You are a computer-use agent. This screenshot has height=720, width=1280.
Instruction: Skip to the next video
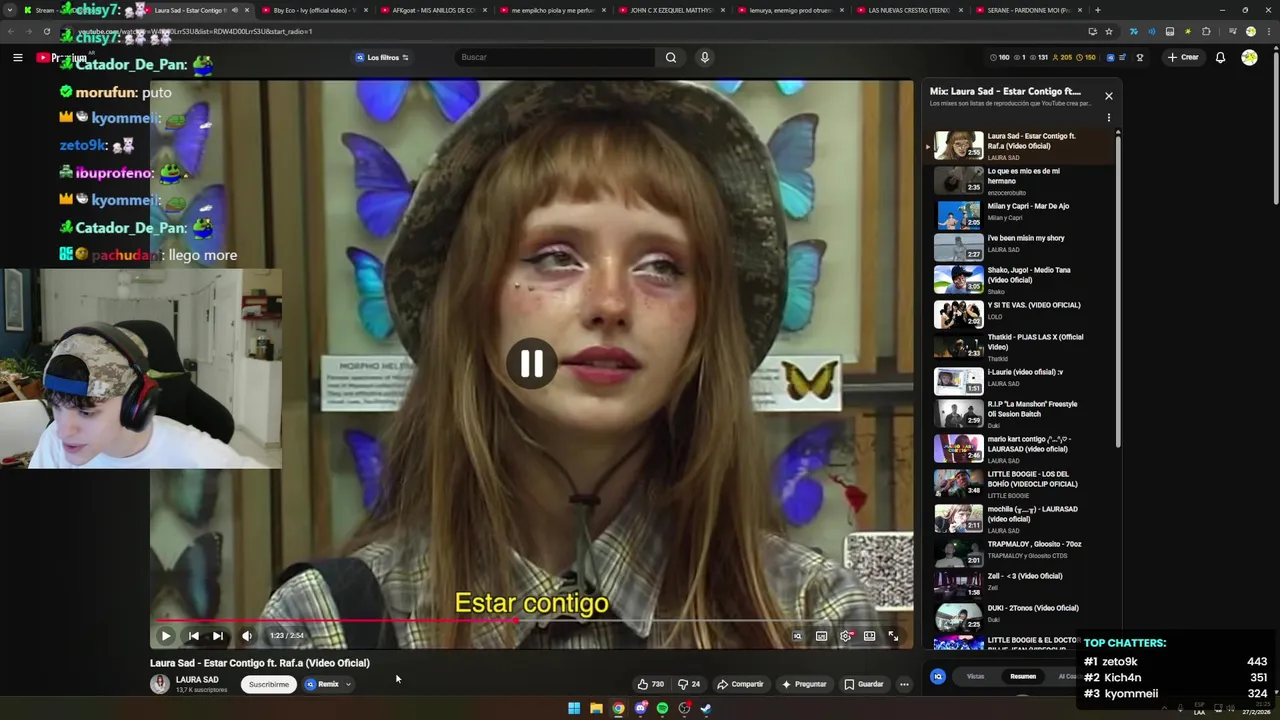[x=218, y=635]
